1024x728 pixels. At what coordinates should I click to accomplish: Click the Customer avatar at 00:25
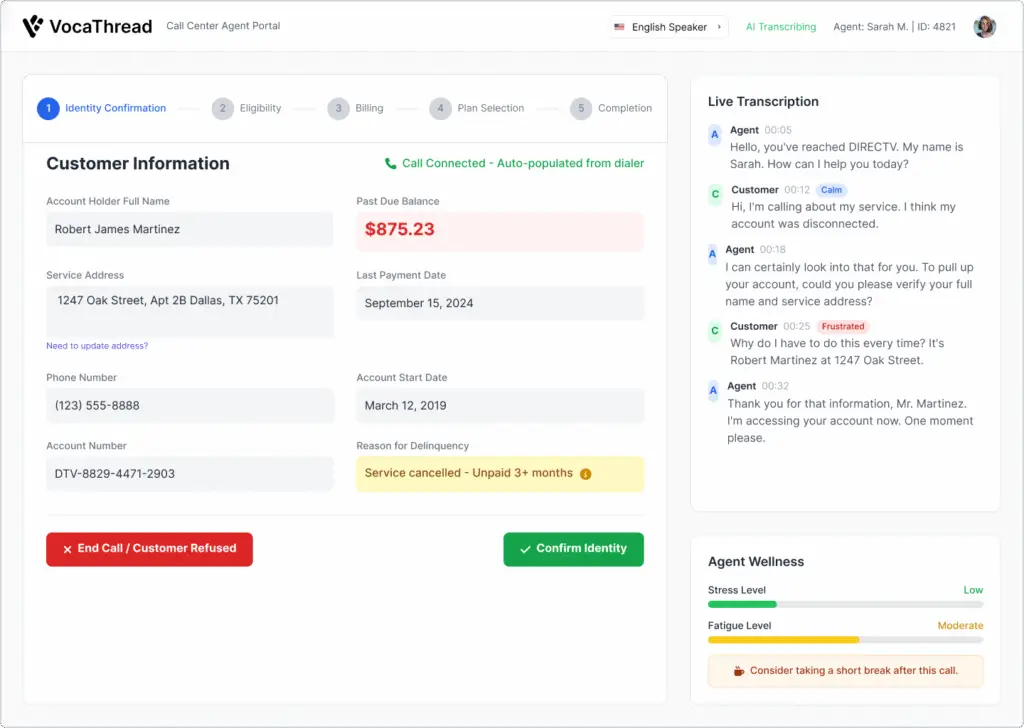tap(714, 330)
